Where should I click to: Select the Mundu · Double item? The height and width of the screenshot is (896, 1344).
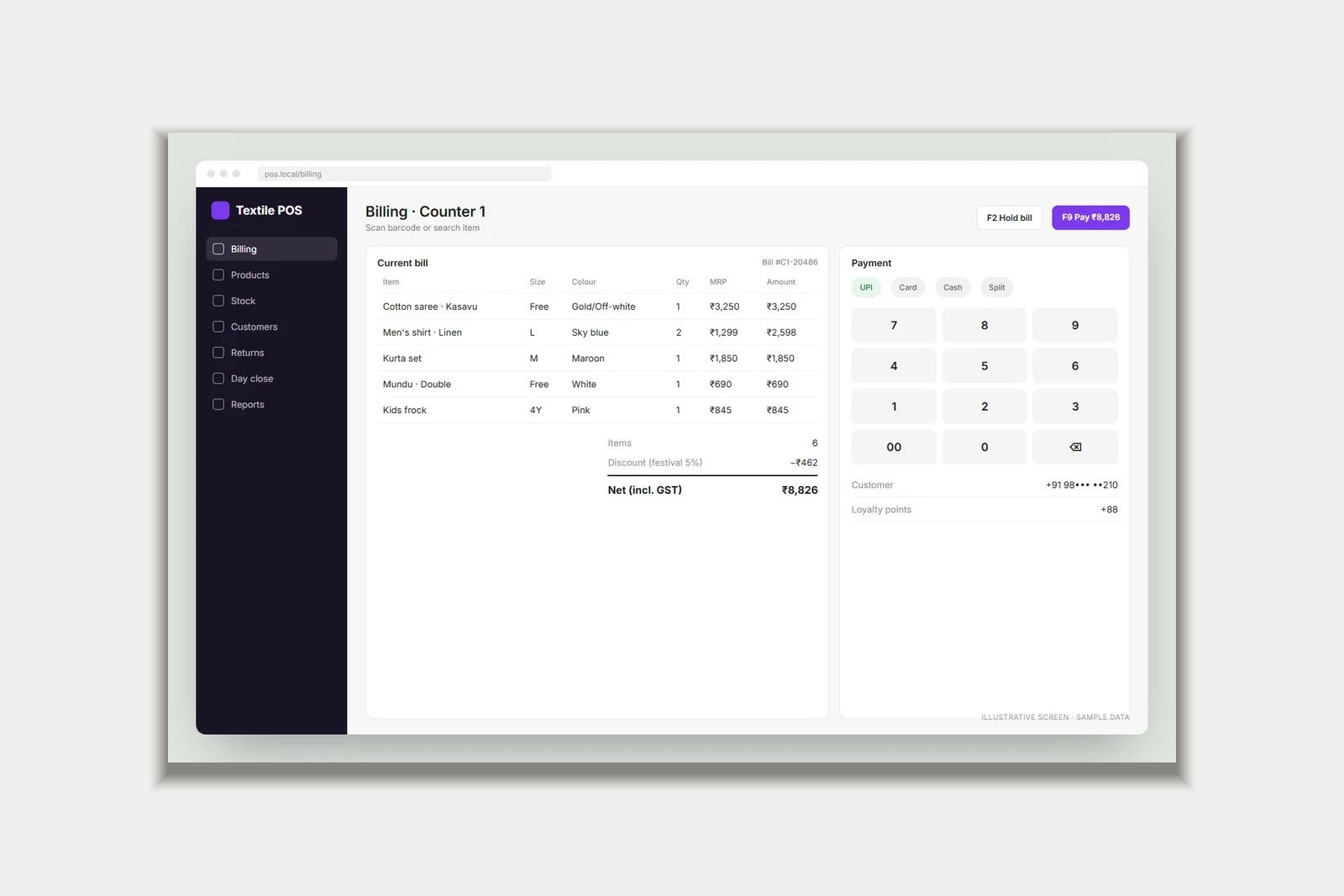(597, 384)
